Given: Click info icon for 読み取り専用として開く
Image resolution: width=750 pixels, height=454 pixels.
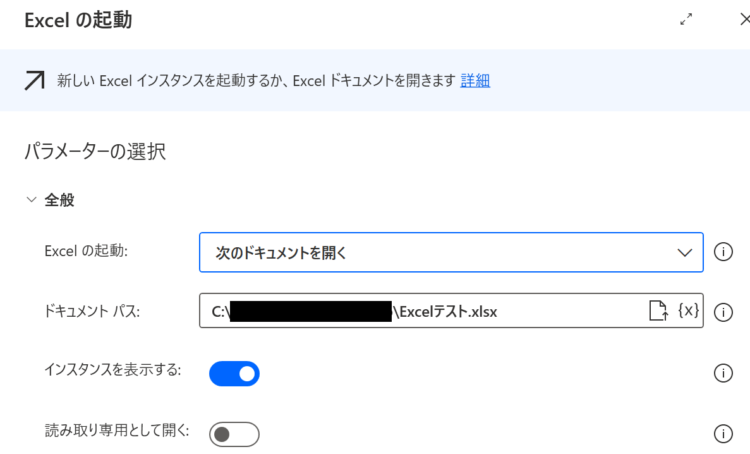Looking at the screenshot, I should (x=723, y=434).
